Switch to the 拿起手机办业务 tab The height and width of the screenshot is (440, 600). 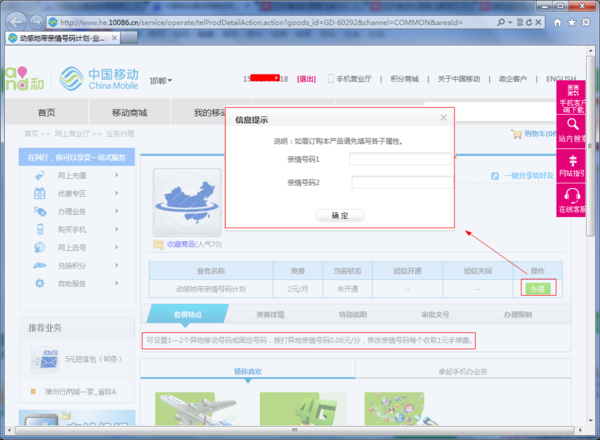point(463,371)
